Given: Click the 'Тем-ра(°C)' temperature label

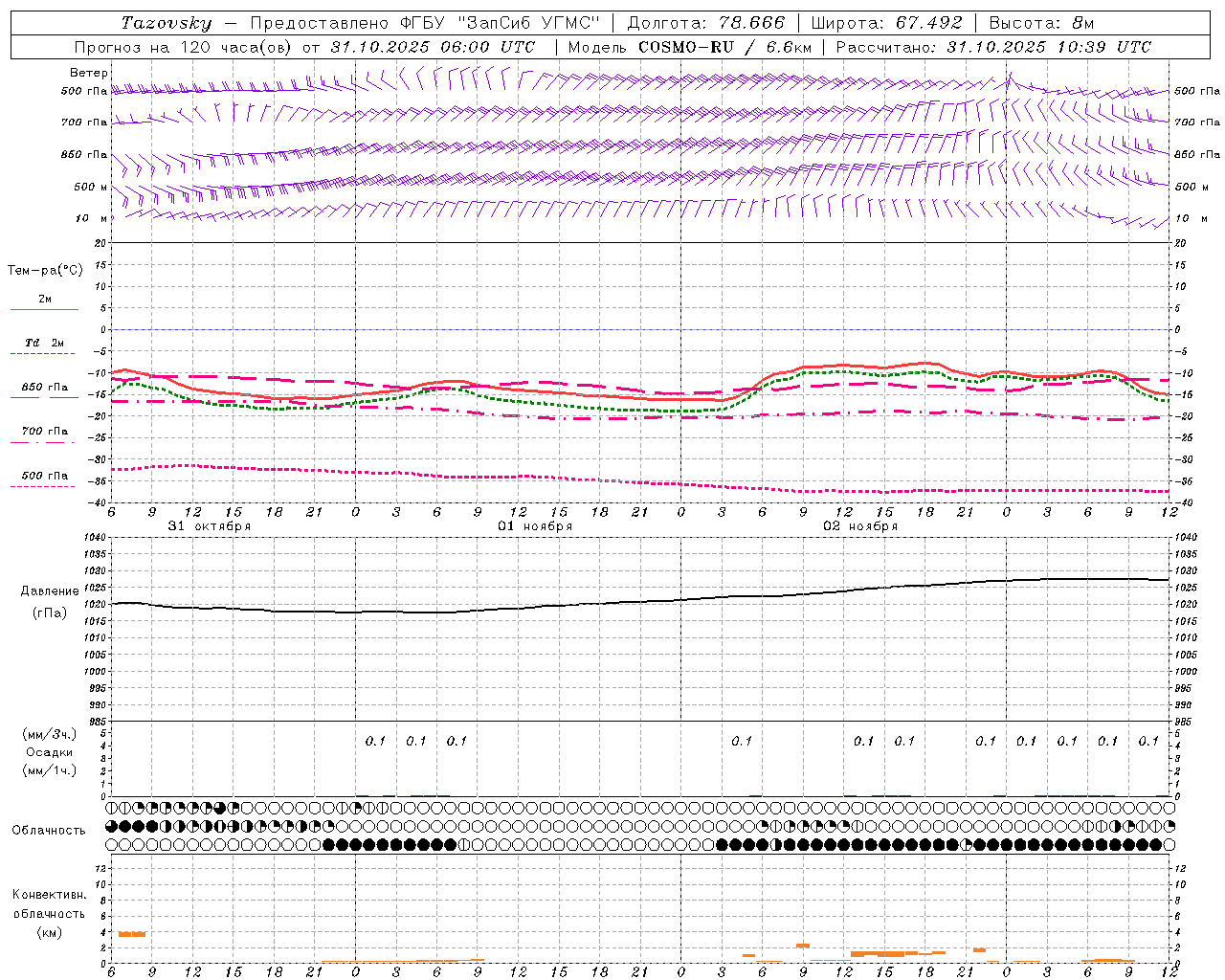Looking at the screenshot, I should coord(45,271).
